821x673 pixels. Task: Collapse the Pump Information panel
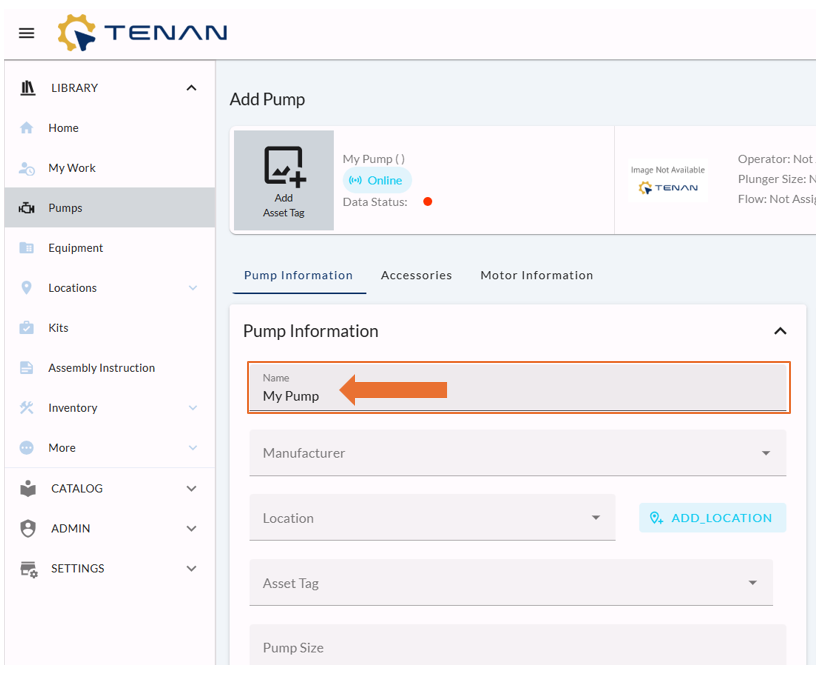pyautogui.click(x=780, y=331)
